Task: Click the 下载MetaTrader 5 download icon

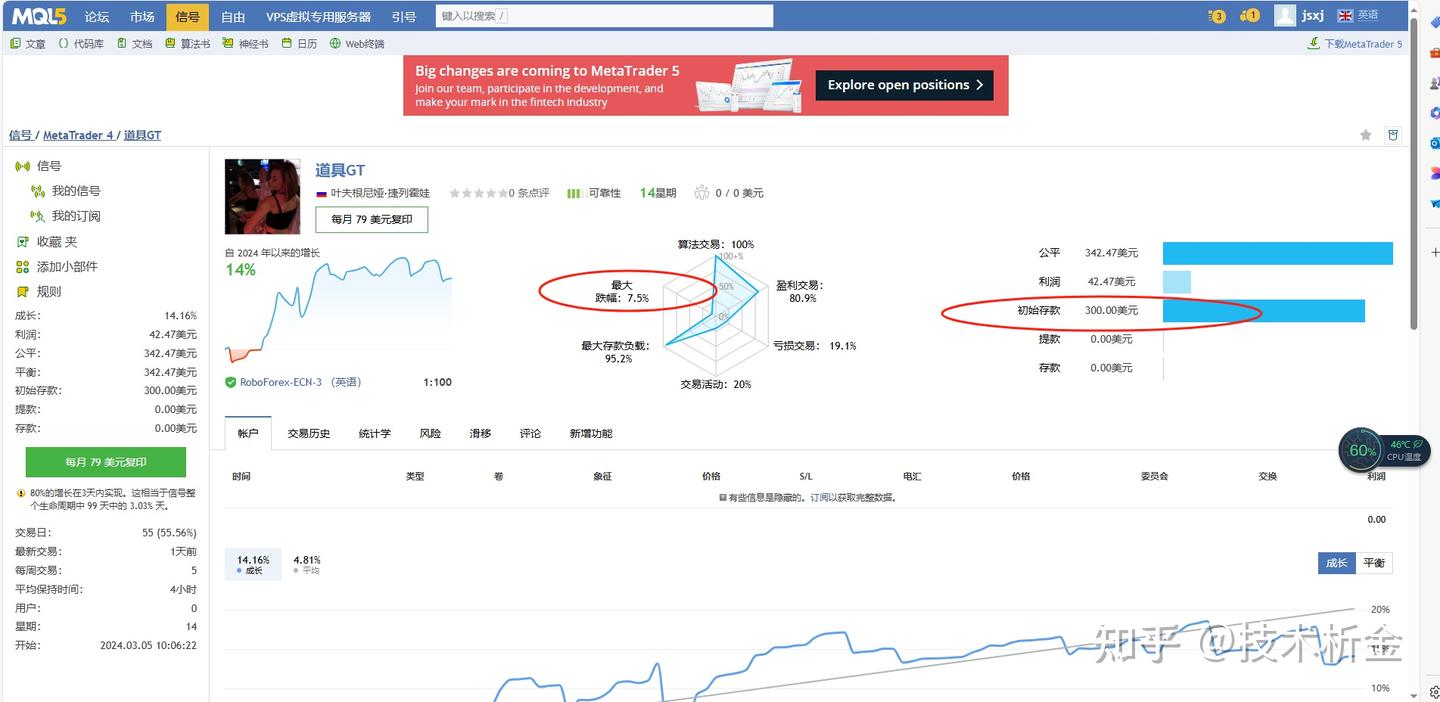Action: 1314,44
